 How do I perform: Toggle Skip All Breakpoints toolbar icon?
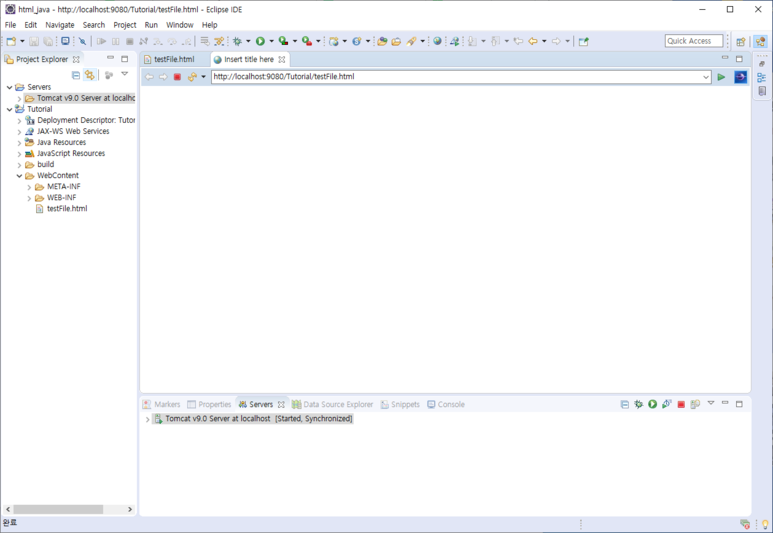pyautogui.click(x=82, y=41)
